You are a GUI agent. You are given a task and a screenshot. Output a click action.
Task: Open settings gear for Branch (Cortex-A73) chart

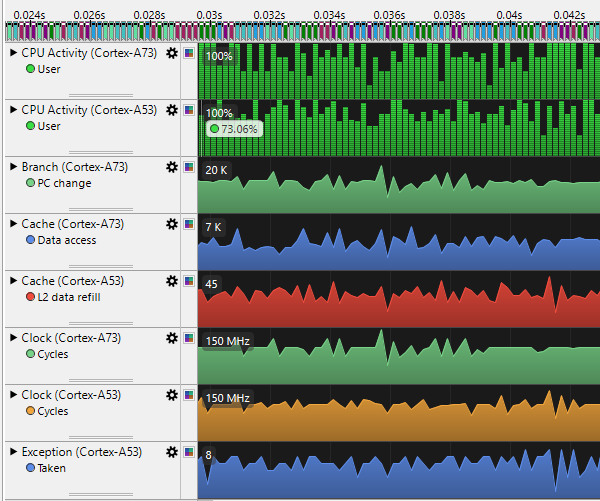[172, 167]
